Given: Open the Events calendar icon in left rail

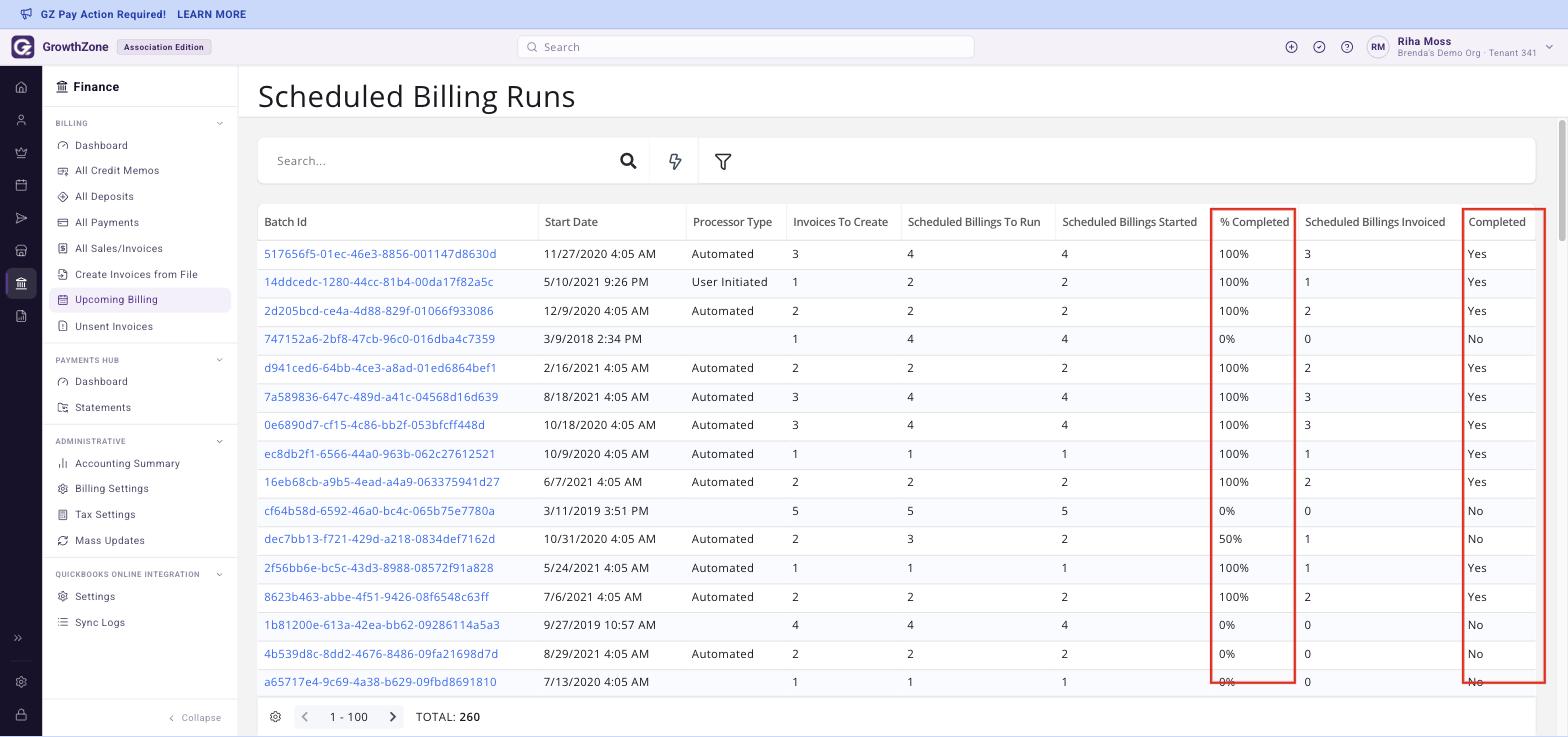Looking at the screenshot, I should coord(21,185).
